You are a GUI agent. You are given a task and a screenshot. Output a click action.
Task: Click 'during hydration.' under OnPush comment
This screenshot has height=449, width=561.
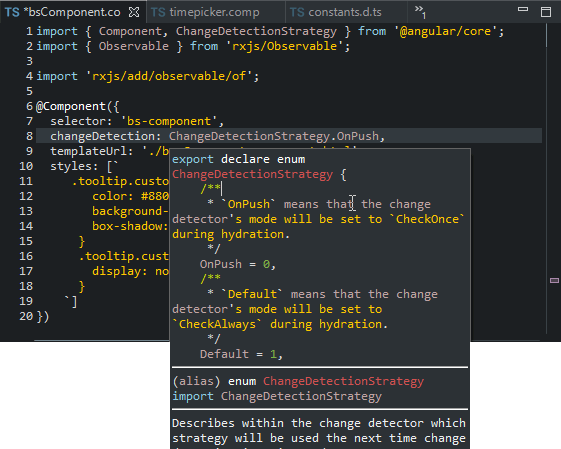[x=231, y=235]
